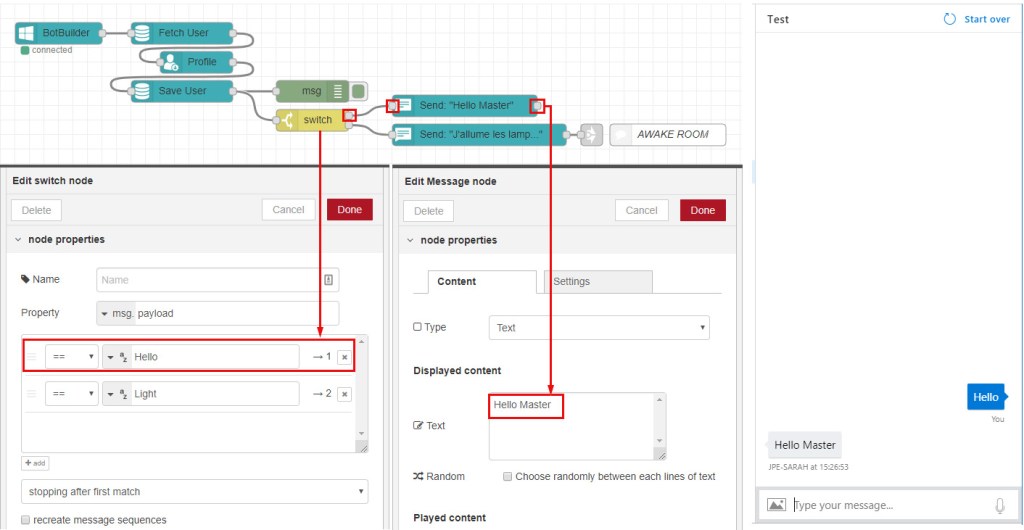Toggle the msg debug node output button
1024x530 pixels.
tap(358, 91)
